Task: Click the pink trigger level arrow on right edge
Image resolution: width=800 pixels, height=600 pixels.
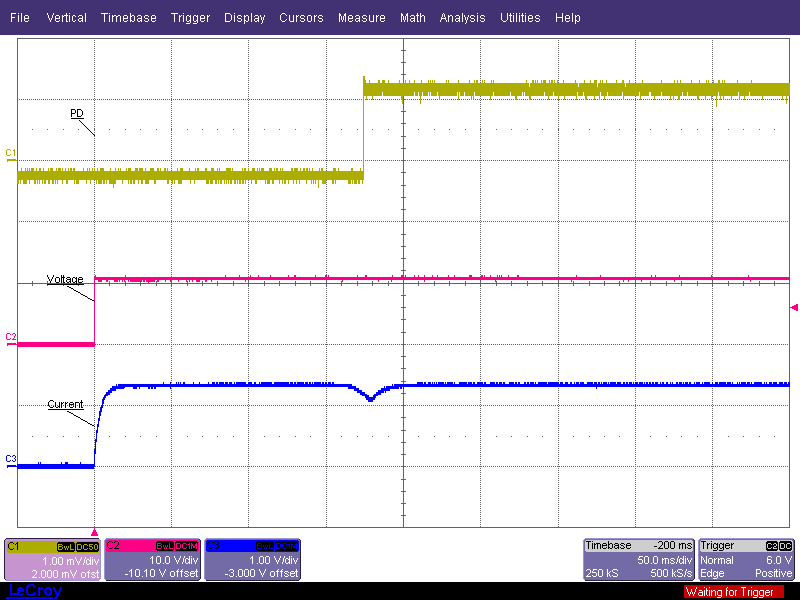Action: [794, 307]
